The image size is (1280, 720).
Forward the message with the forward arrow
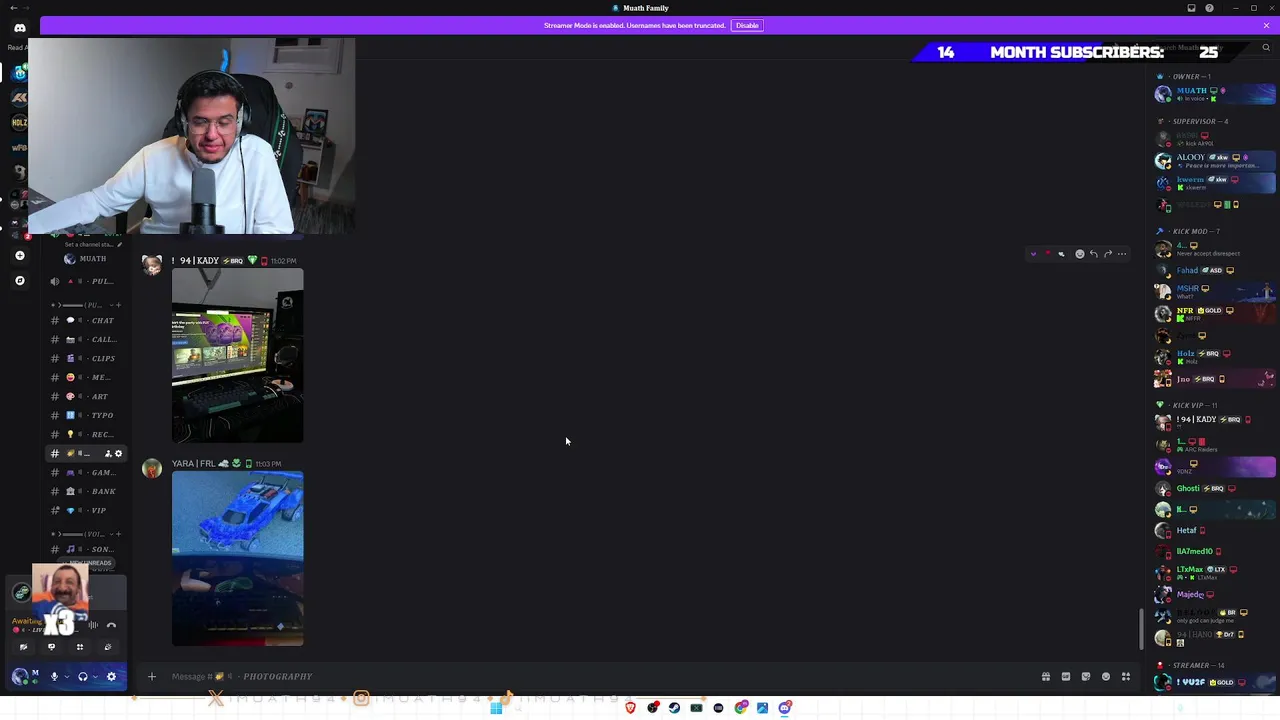point(1108,254)
